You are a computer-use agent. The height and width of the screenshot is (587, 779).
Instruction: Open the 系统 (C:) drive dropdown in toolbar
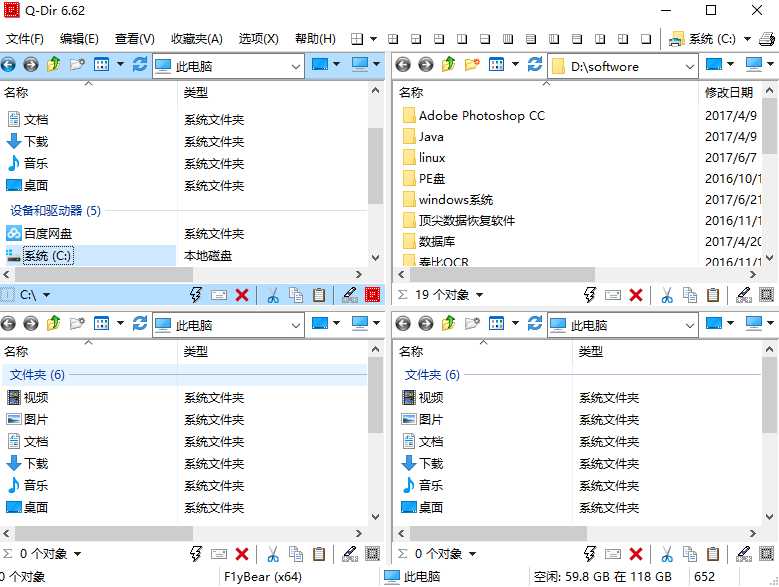(747, 39)
